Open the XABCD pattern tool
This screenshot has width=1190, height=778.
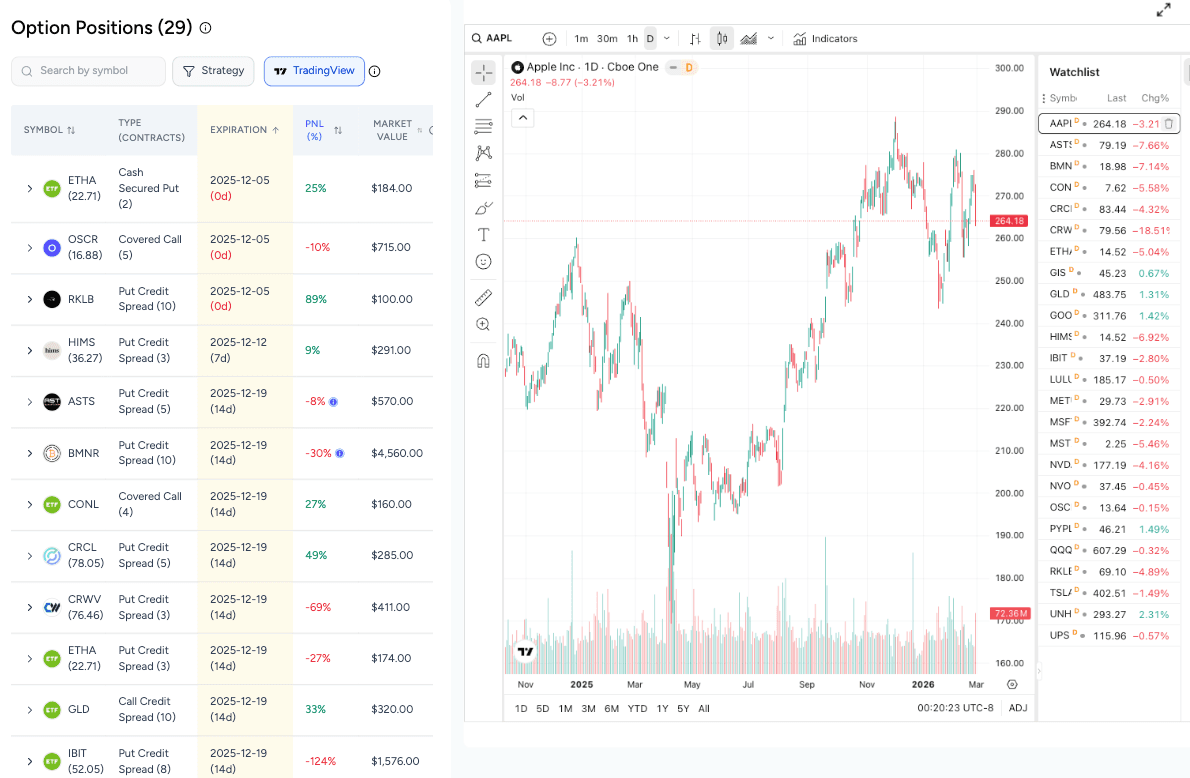tap(483, 153)
